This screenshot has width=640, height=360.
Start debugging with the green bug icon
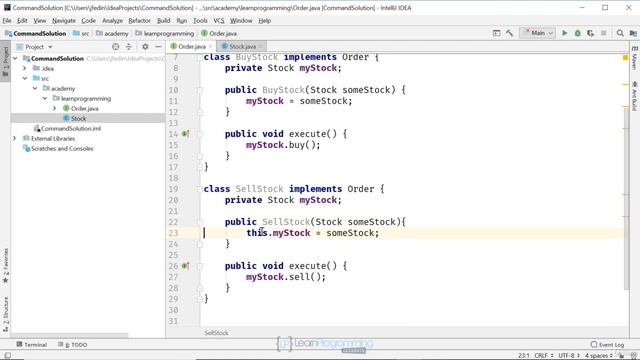(x=578, y=33)
